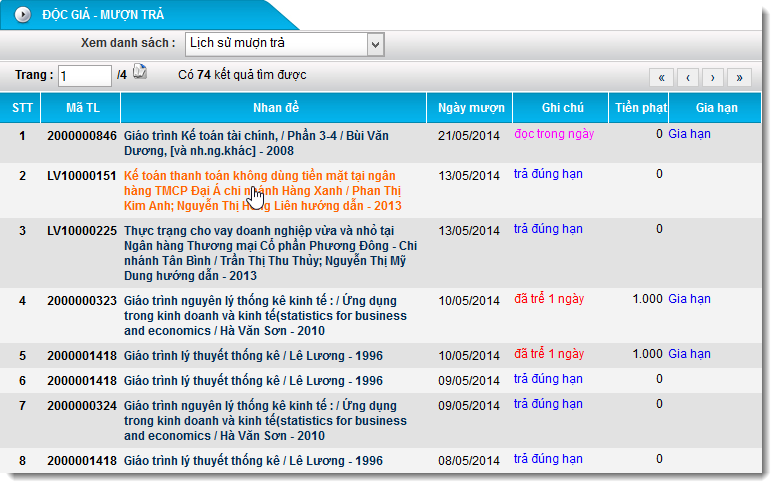Open the ĐỘC GIẢ - MƯỢN TRẢ tab
The height and width of the screenshot is (488, 777).
click(149, 15)
